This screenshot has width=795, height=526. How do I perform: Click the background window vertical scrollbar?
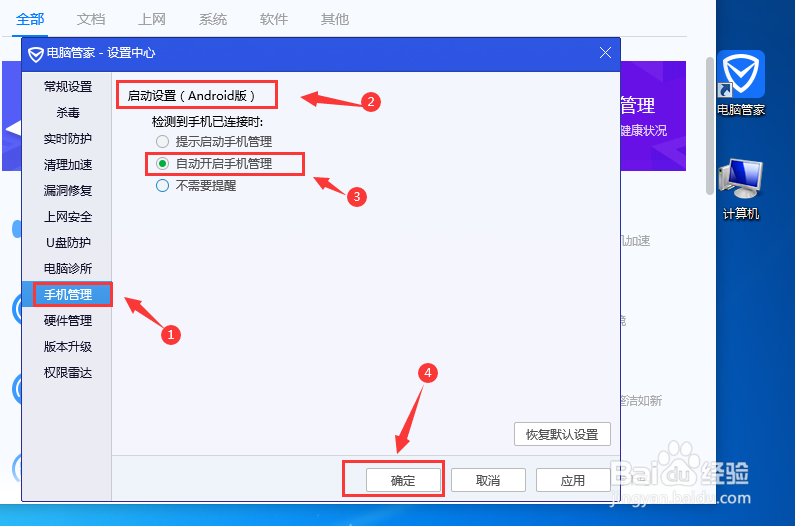coord(710,126)
